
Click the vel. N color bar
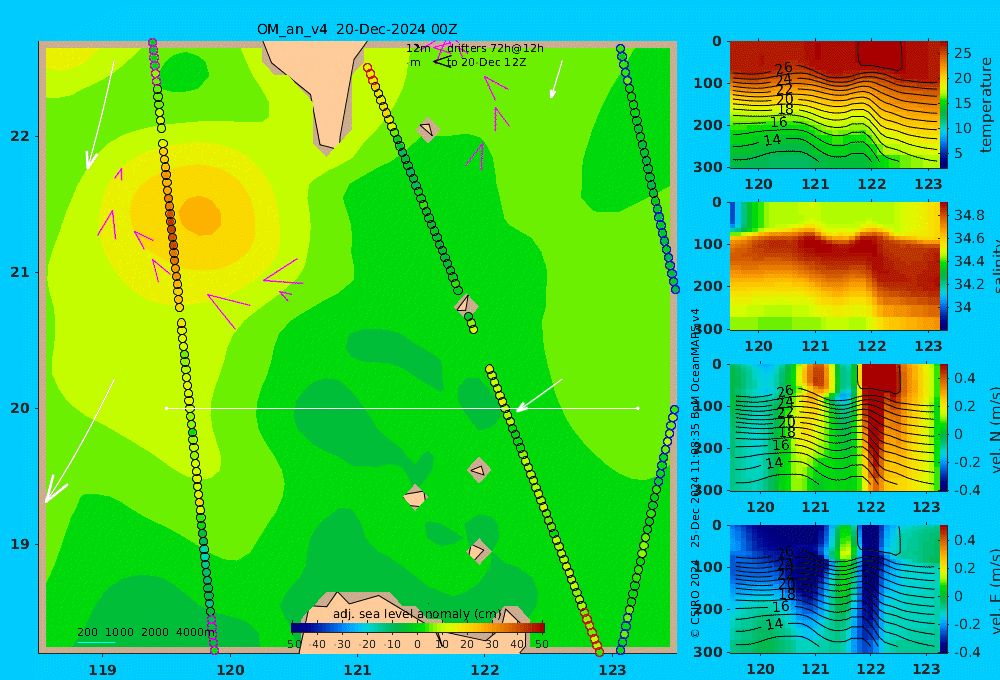pyautogui.click(x=944, y=427)
